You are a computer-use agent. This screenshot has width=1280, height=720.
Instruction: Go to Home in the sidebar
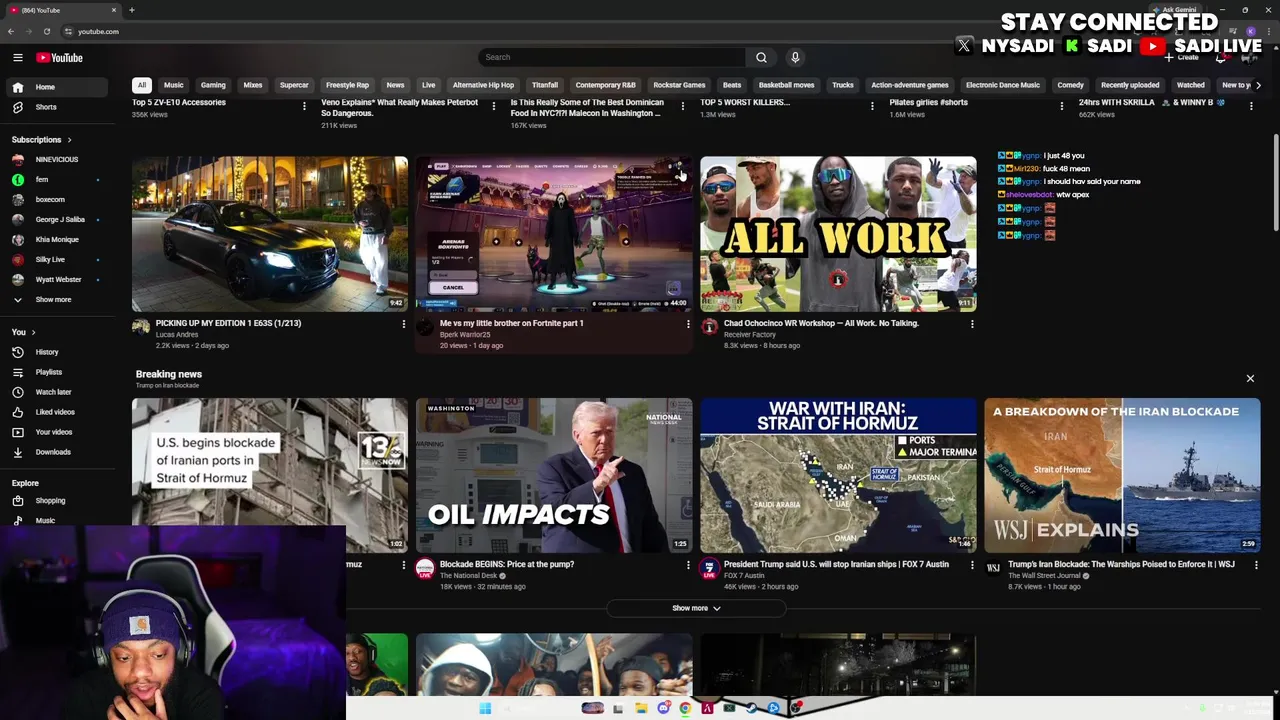click(55, 87)
